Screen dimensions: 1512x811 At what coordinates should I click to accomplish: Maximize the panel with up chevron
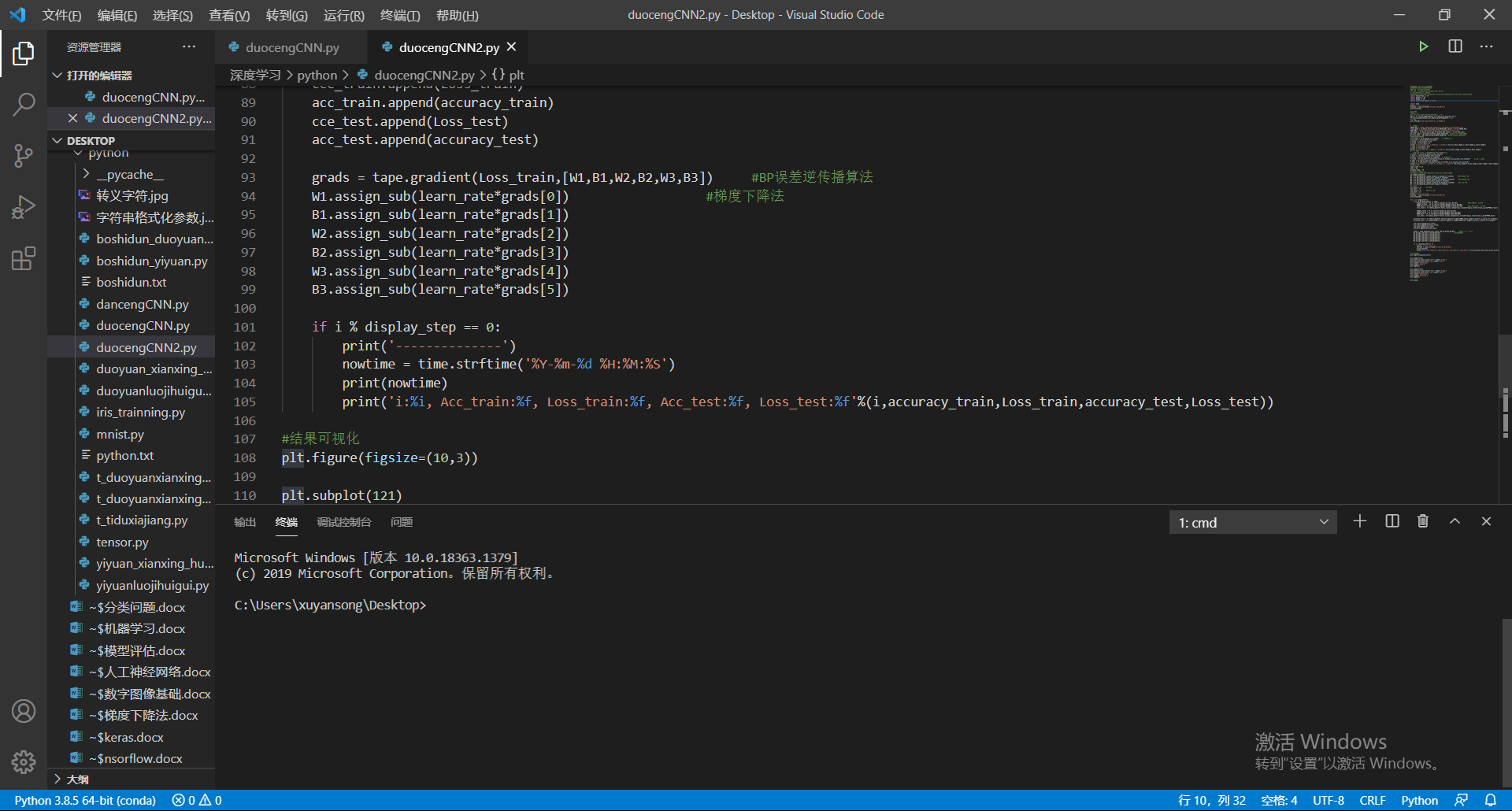pos(1455,521)
